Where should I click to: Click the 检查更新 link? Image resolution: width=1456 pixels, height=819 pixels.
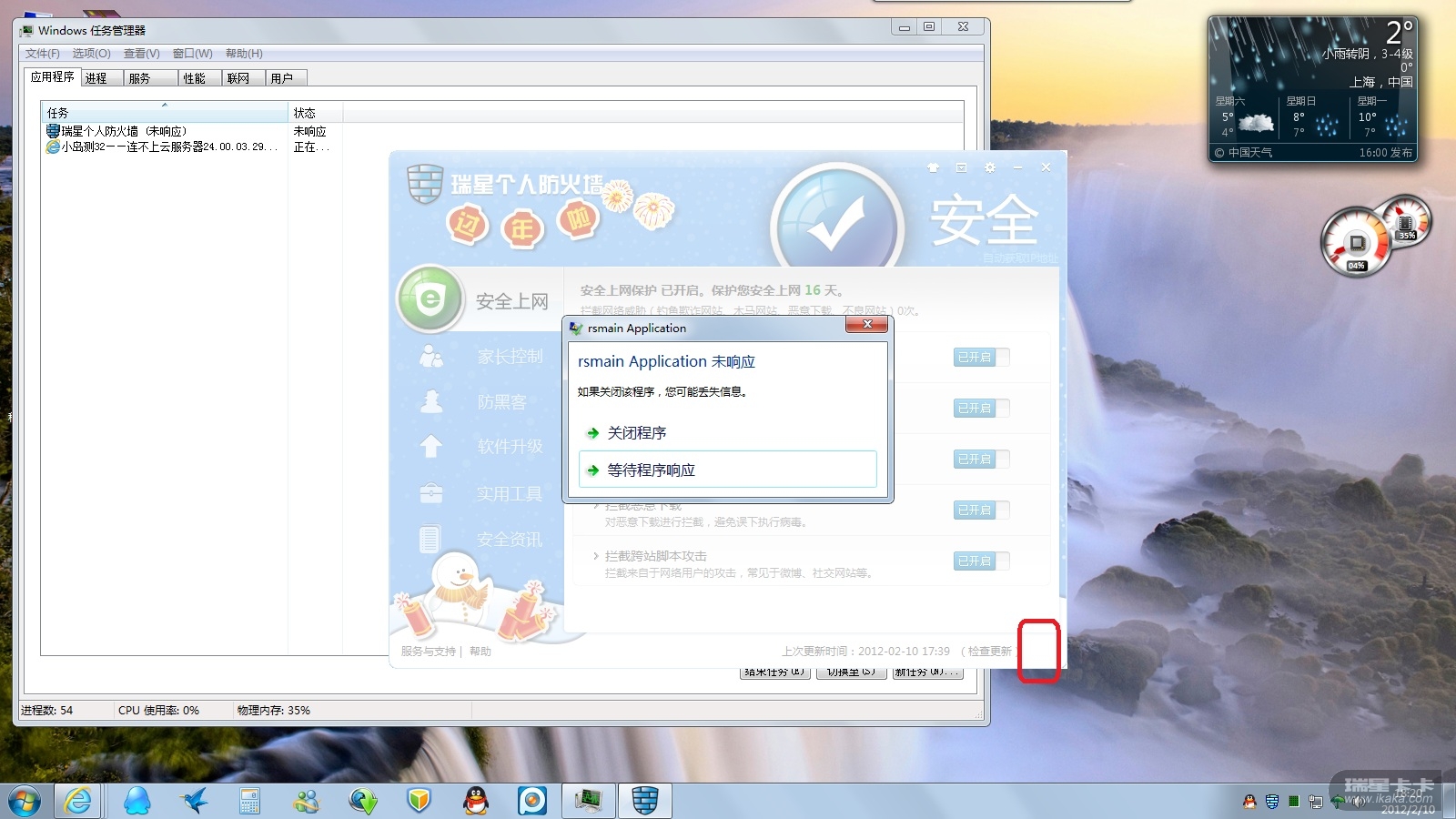(990, 652)
